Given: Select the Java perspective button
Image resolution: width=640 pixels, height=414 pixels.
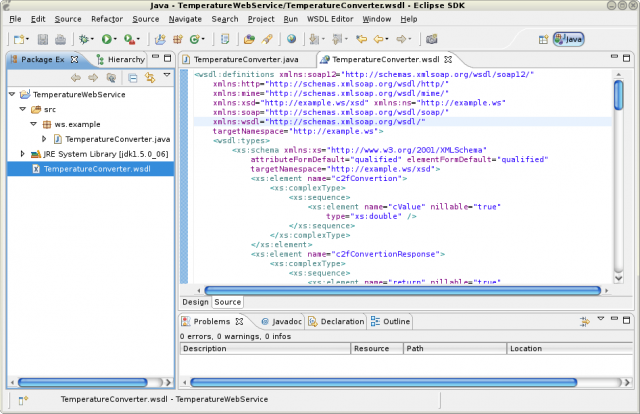Looking at the screenshot, I should pos(569,39).
